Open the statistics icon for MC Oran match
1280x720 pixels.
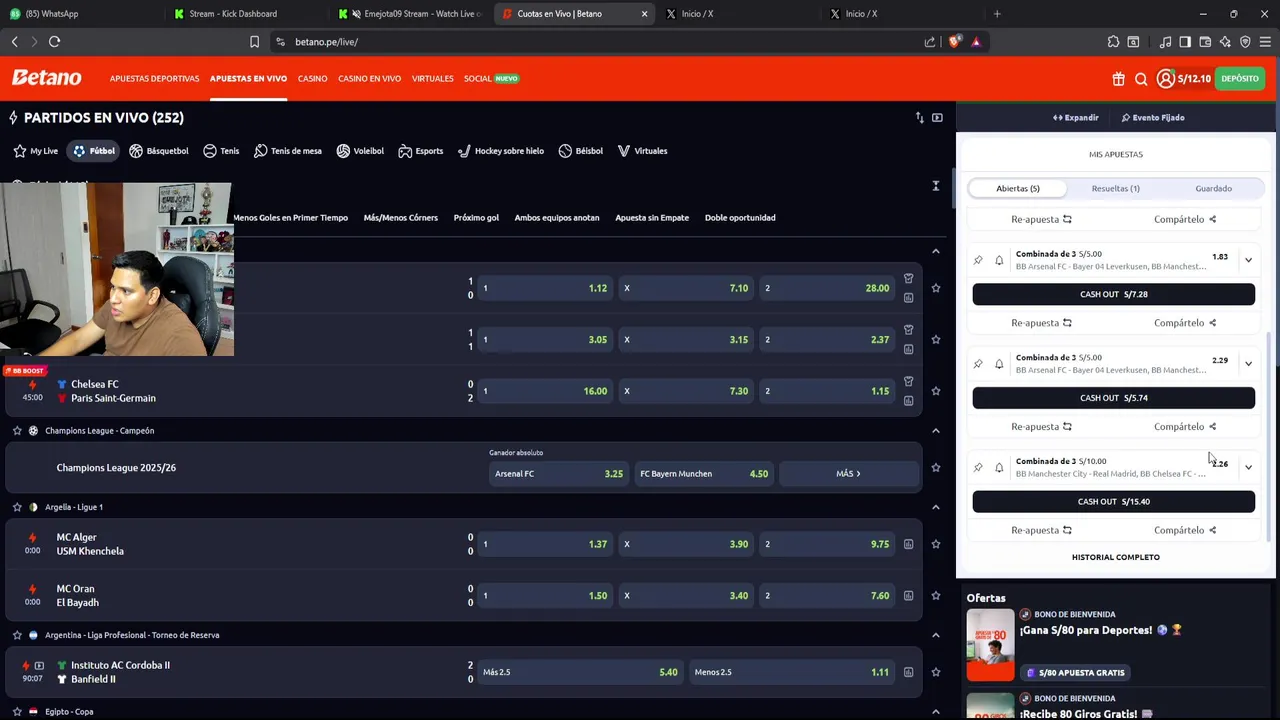908,596
